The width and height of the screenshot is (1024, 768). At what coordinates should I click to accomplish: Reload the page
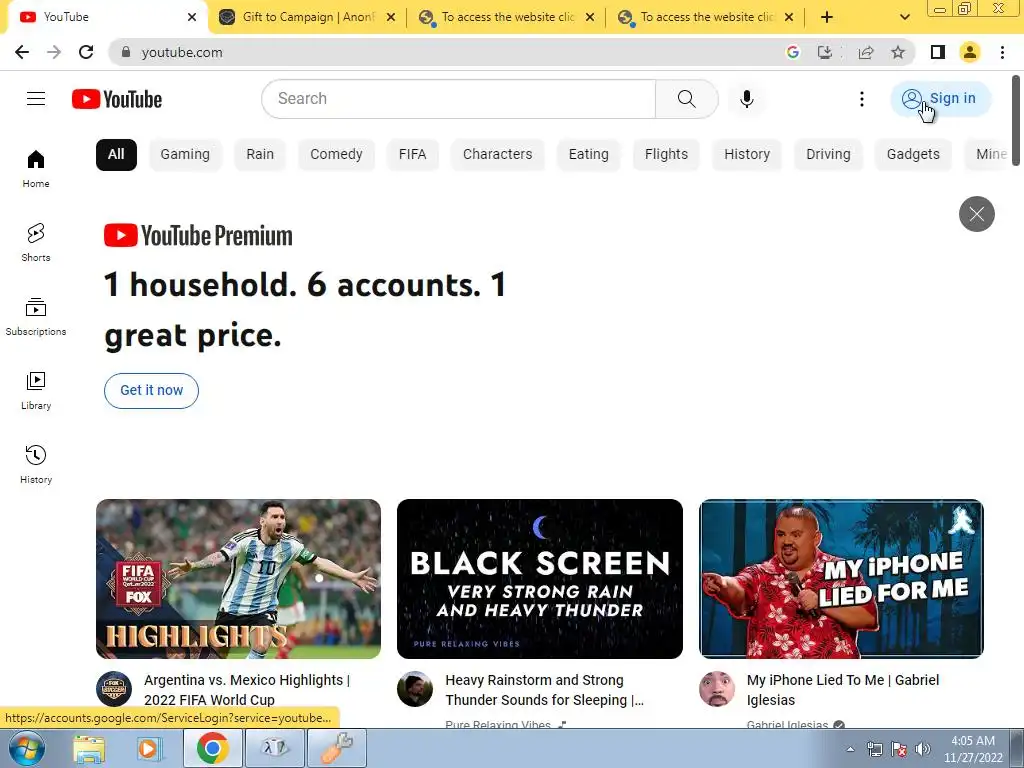point(86,52)
